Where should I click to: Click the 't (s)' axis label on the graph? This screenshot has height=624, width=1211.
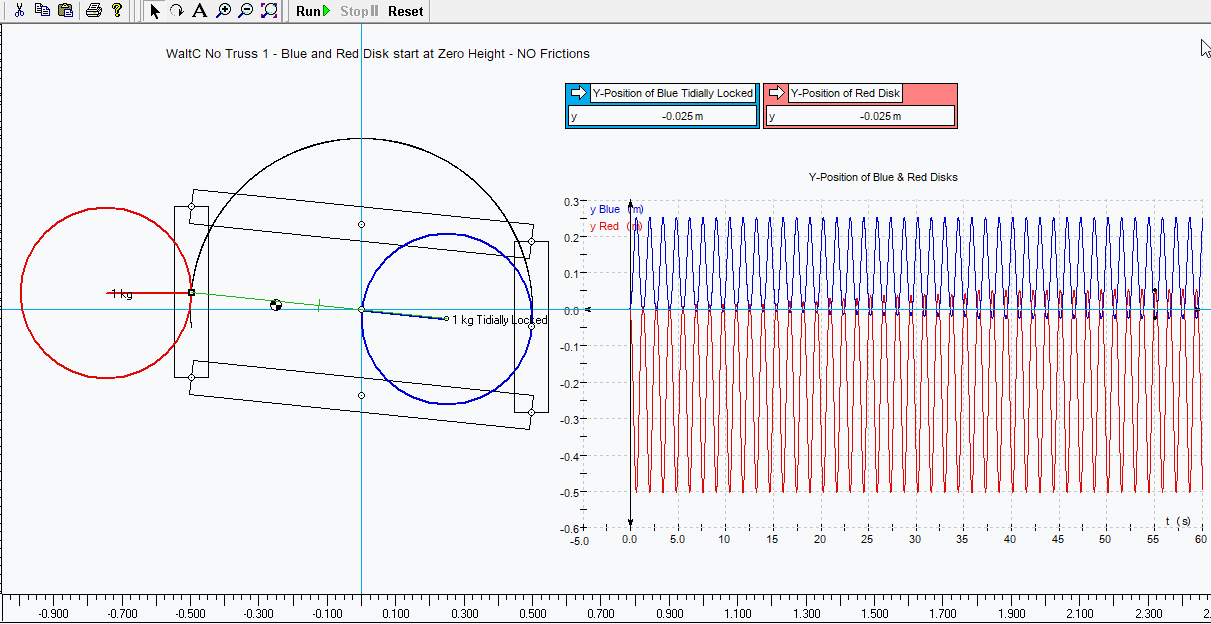coord(1178,520)
